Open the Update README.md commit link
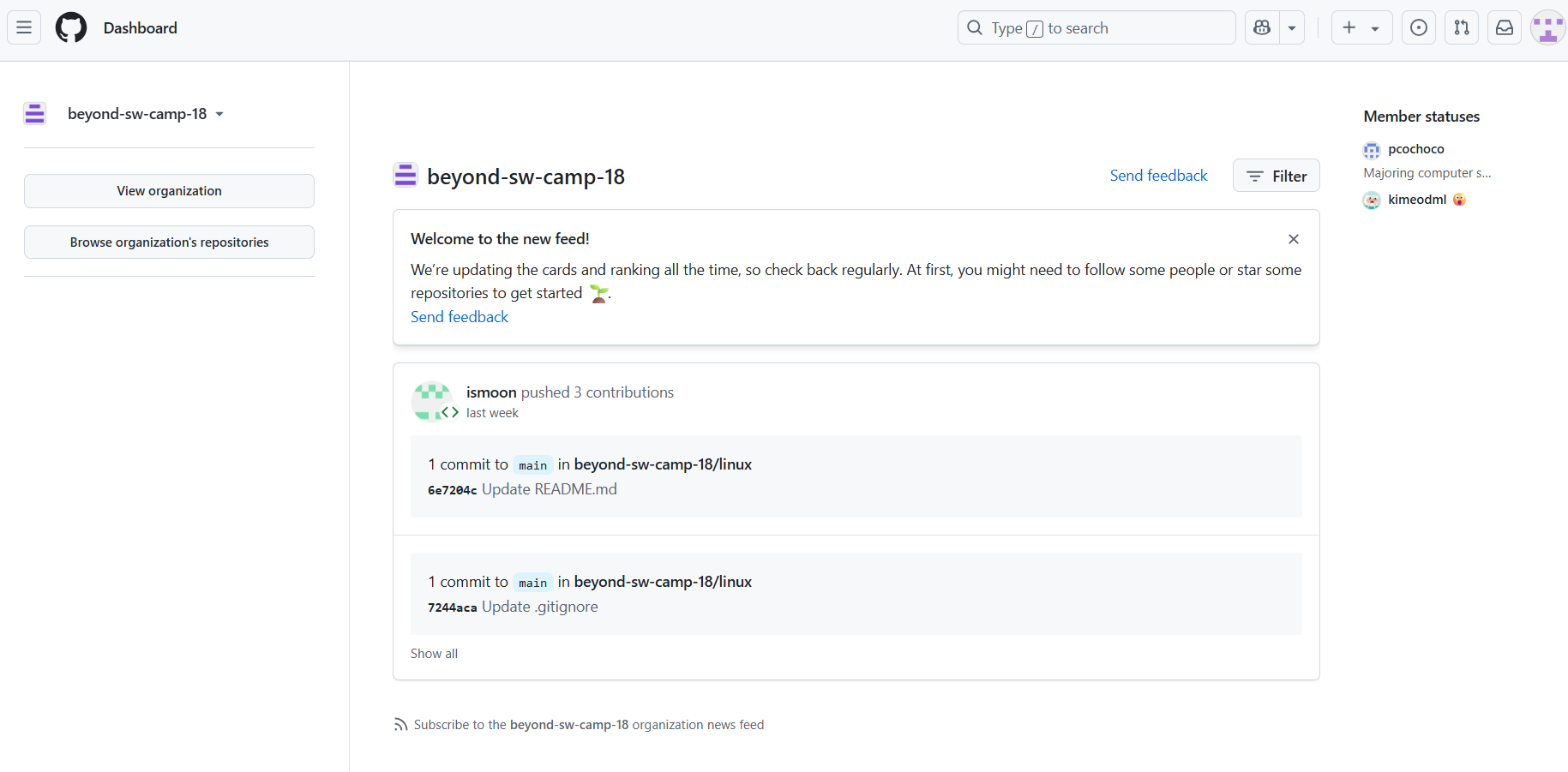Screen dimensions: 1568x772 tap(549, 489)
